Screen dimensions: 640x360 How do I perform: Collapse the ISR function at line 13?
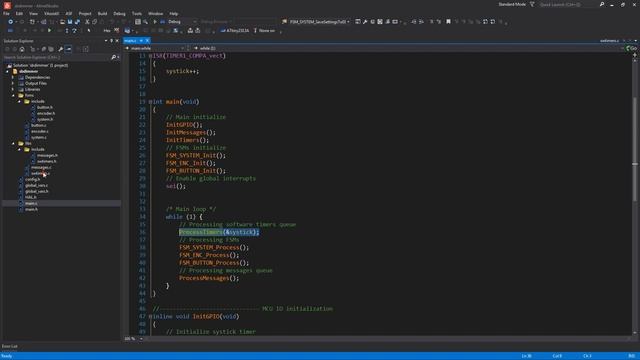tap(150, 56)
